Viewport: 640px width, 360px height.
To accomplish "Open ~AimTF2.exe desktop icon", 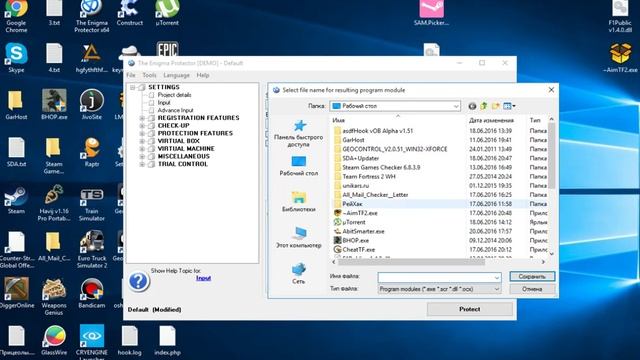I will 620,58.
